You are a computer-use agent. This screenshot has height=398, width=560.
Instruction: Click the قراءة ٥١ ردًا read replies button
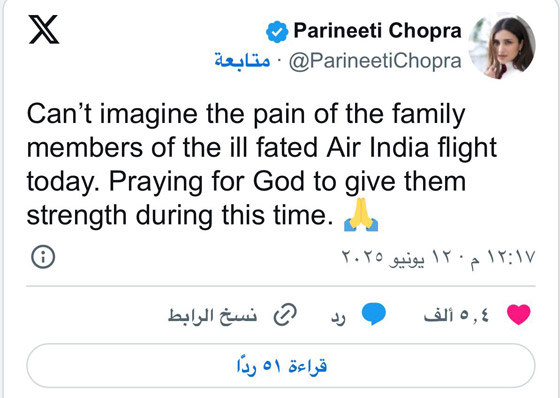tap(281, 365)
